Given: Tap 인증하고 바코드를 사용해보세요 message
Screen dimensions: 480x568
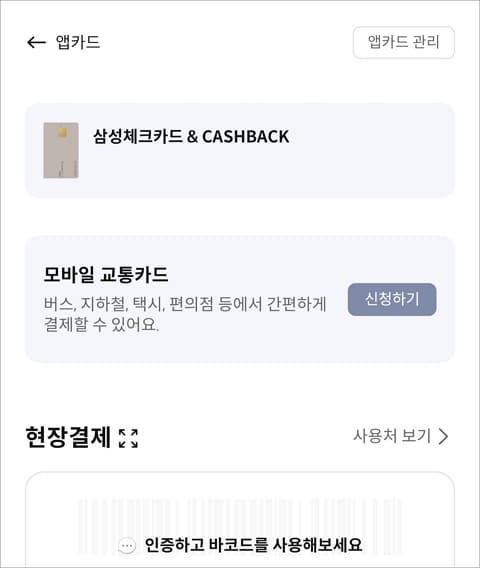Looking at the screenshot, I should coord(253,545).
